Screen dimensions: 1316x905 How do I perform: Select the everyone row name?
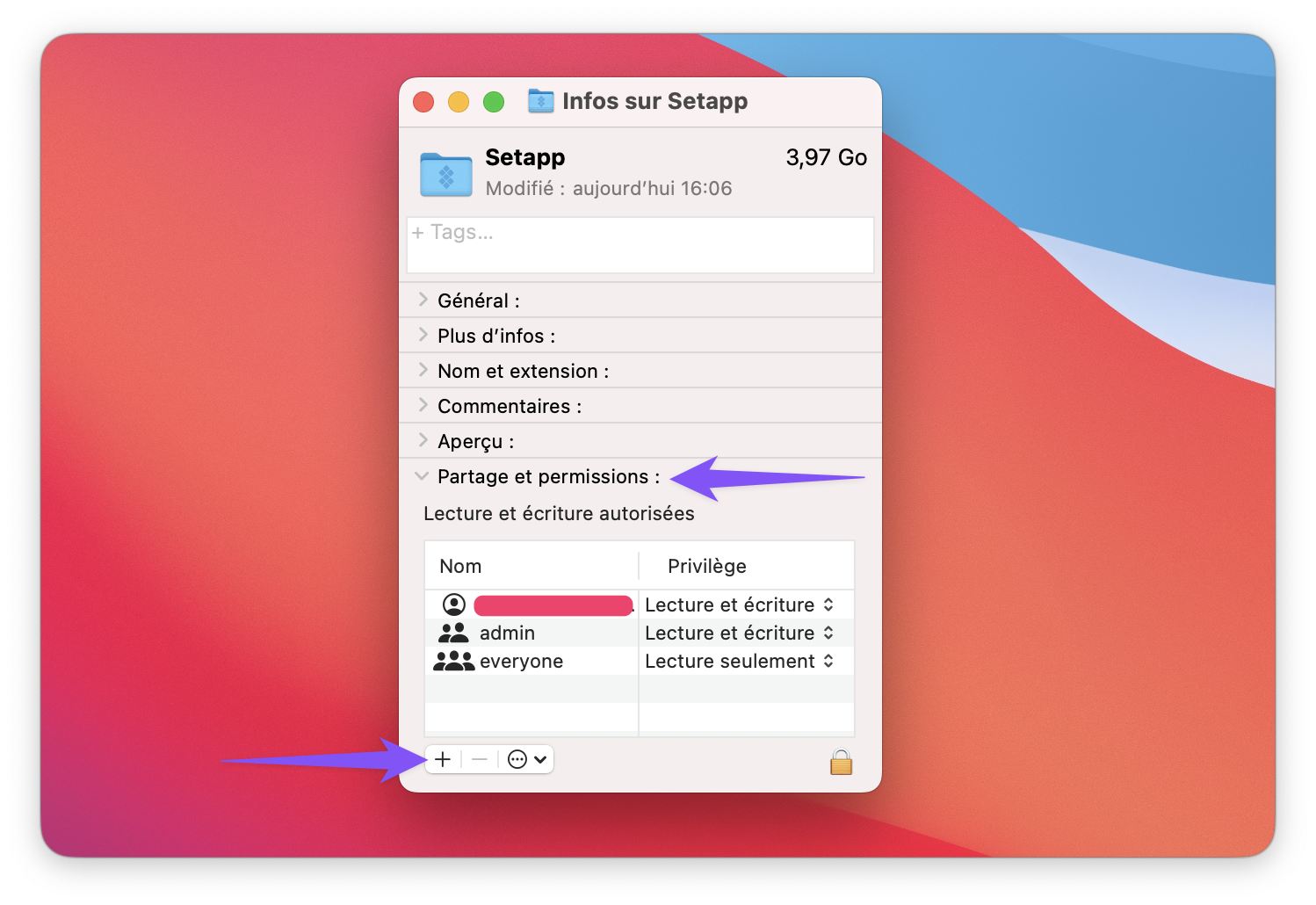click(x=521, y=661)
